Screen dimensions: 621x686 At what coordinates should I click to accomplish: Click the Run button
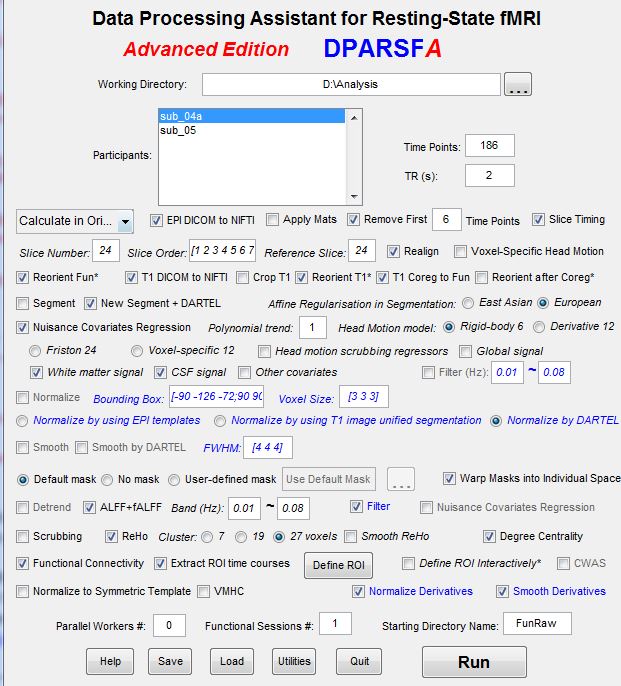474,662
